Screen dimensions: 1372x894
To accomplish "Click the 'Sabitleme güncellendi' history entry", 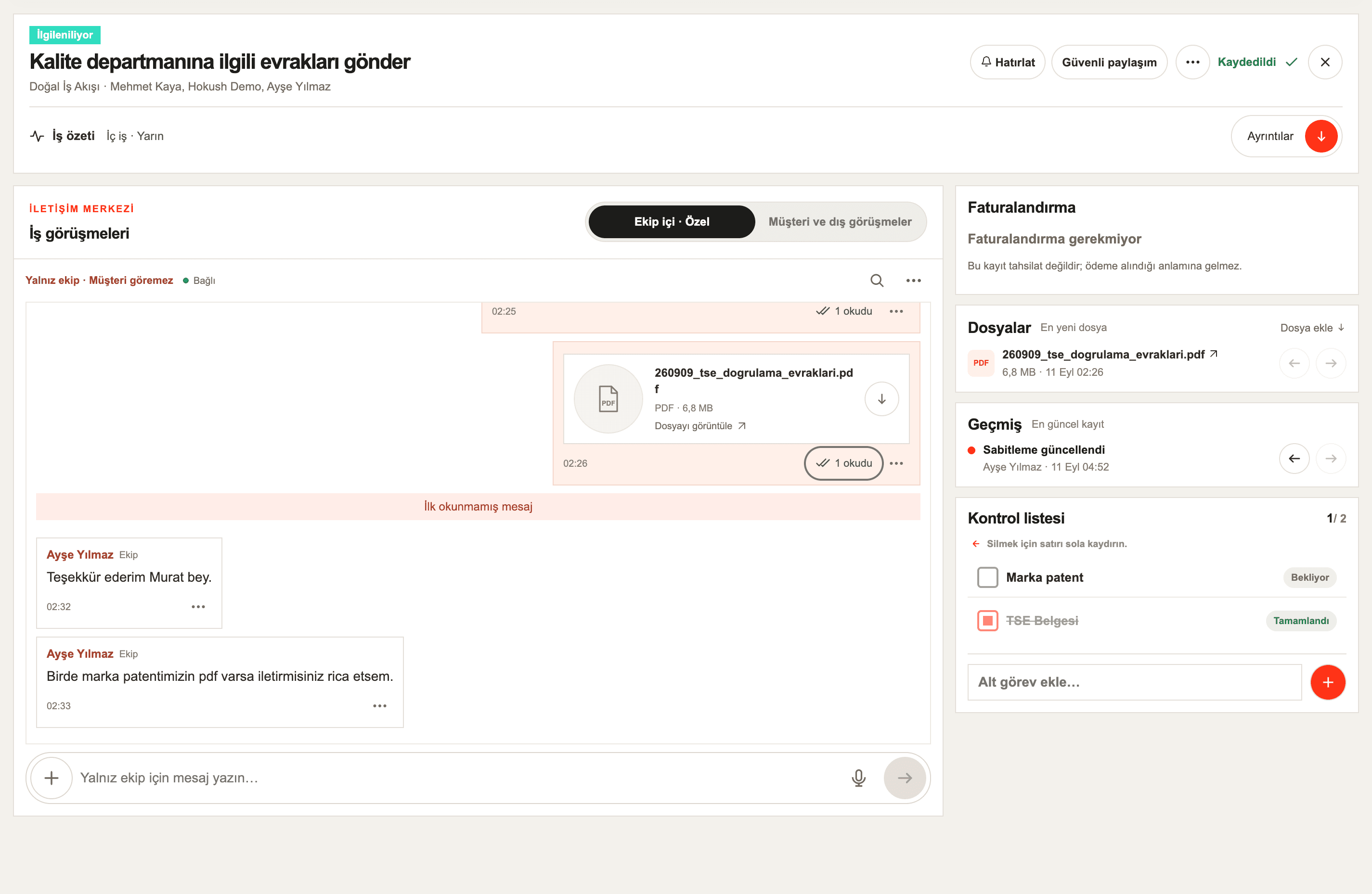I will (1043, 450).
